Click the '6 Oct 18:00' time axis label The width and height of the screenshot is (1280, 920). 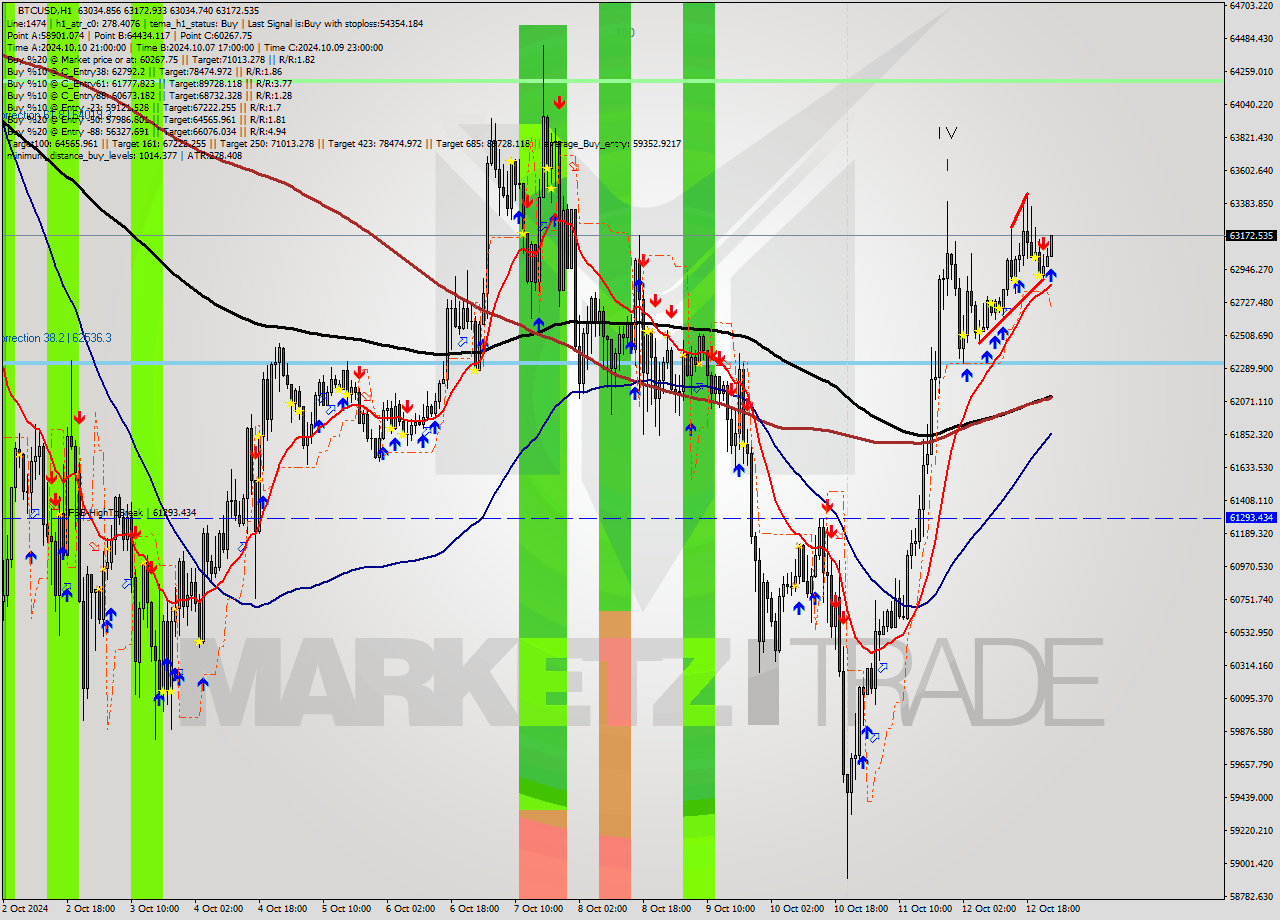click(x=476, y=909)
